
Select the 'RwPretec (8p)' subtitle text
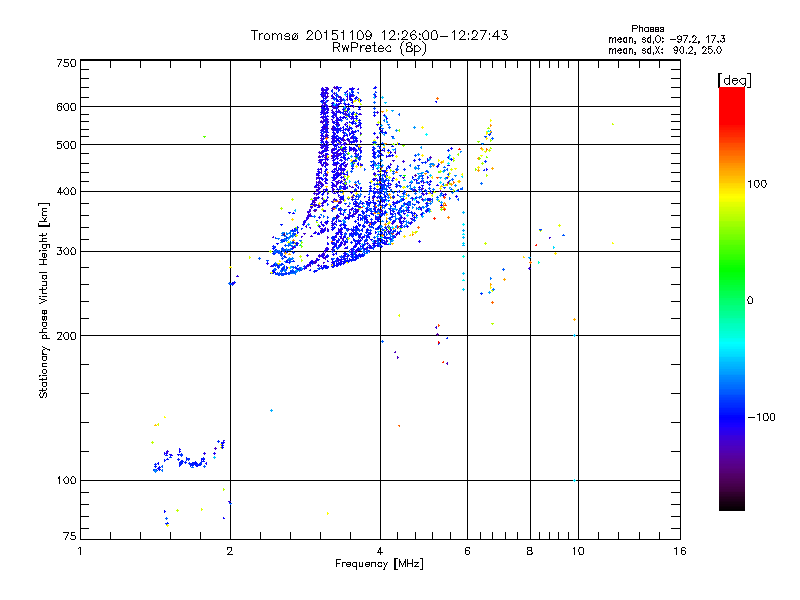coord(380,48)
